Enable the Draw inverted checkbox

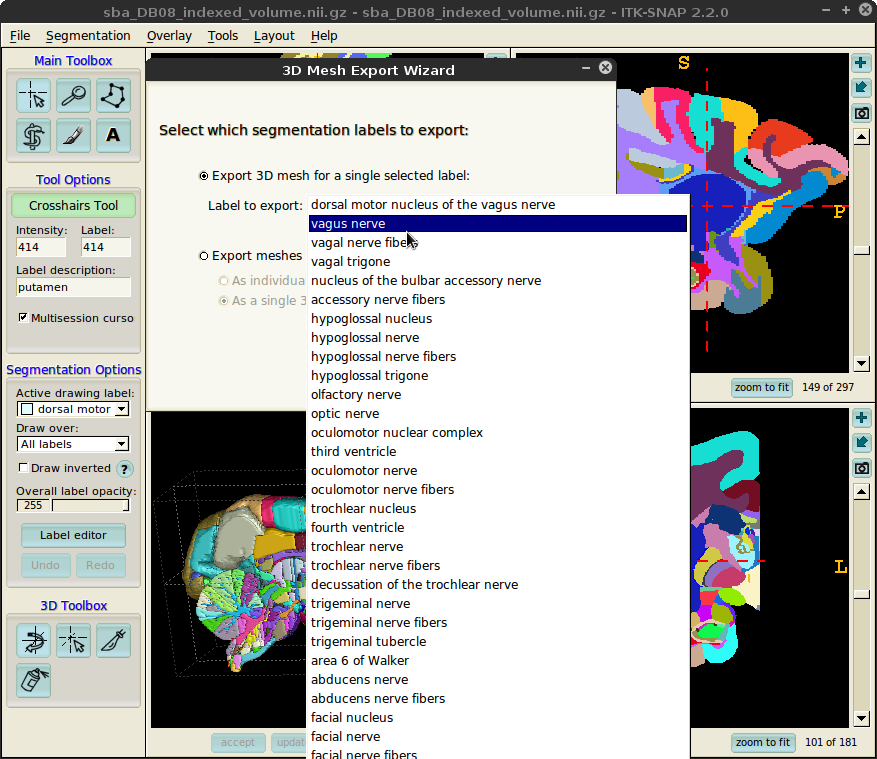(x=24, y=468)
